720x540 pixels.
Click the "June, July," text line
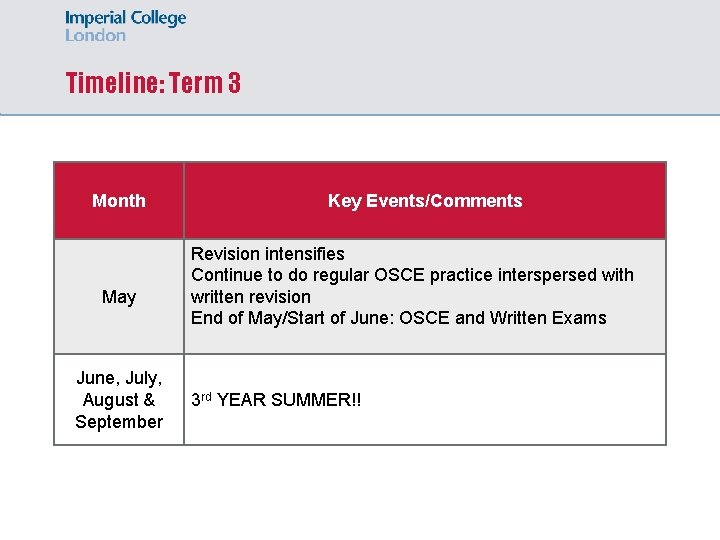pos(119,378)
